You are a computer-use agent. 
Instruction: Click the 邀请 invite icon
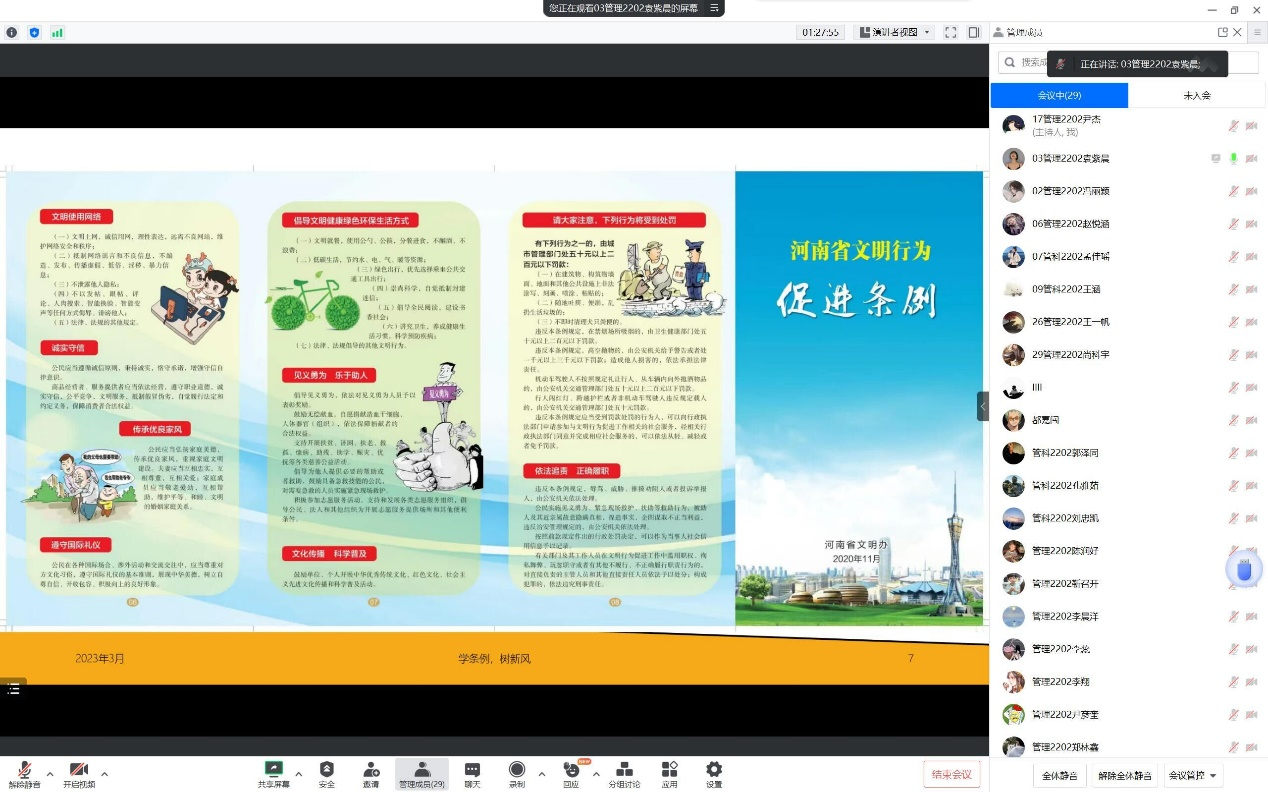371,773
